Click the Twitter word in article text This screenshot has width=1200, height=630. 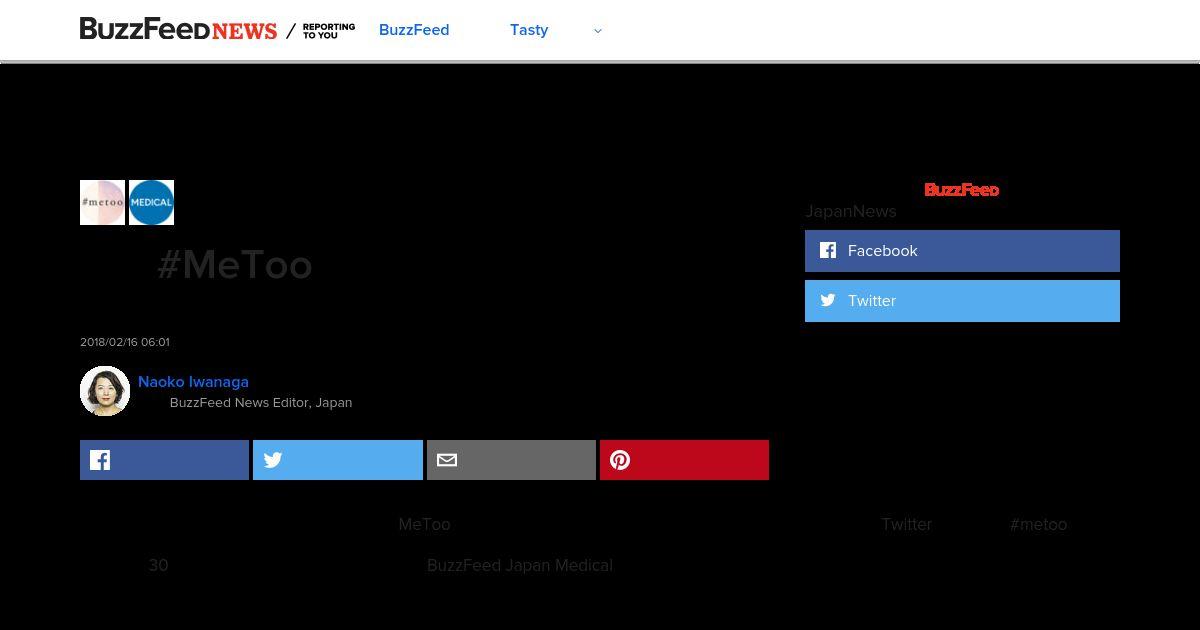906,524
